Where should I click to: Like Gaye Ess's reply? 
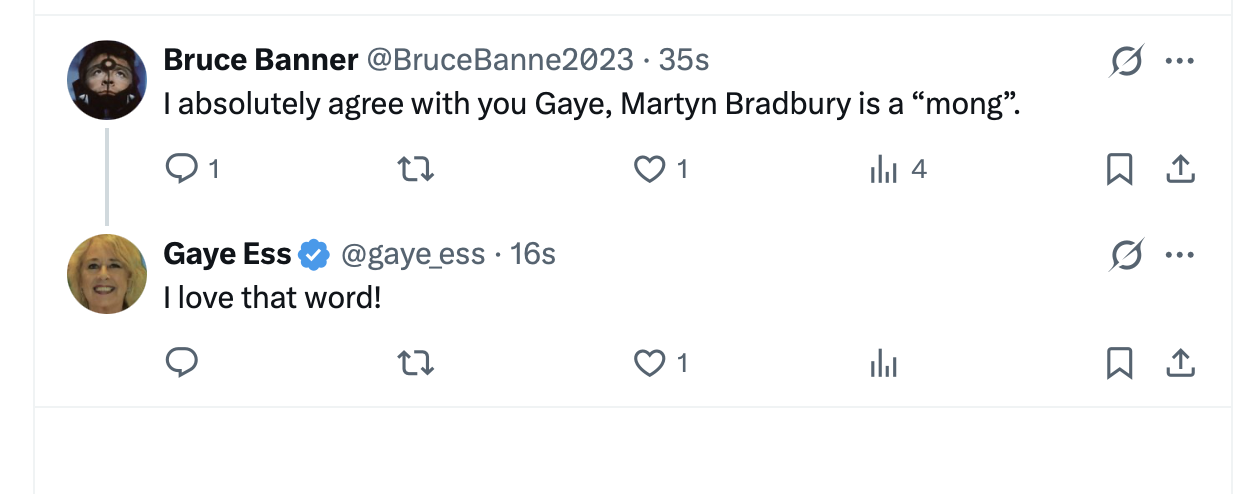[650, 365]
